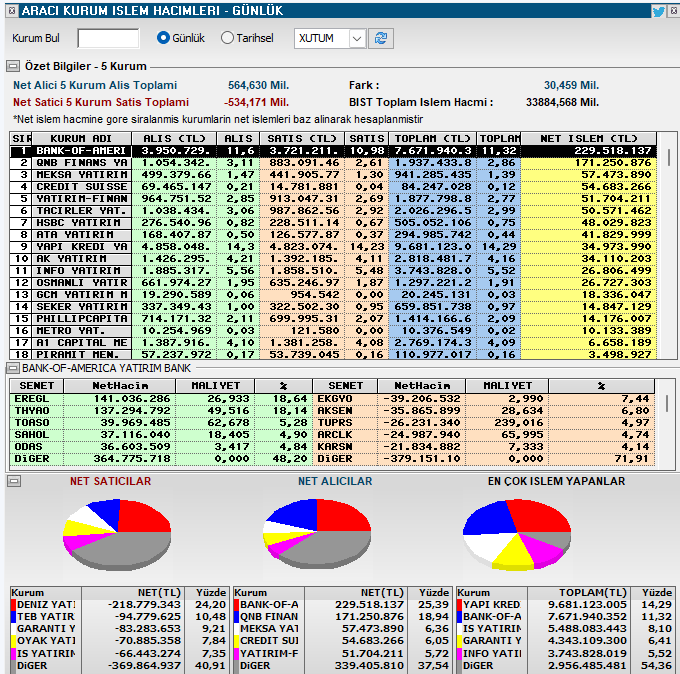Click the TOASO stock row

click(161, 422)
